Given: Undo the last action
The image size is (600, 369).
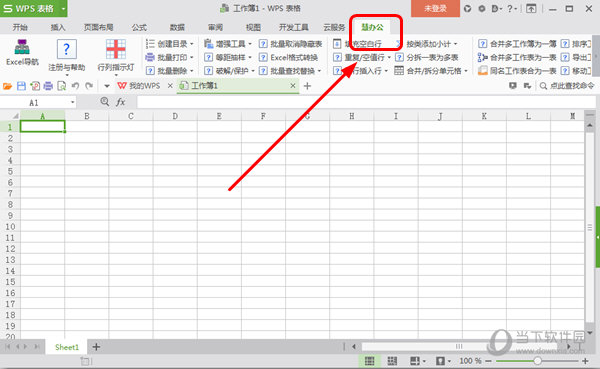Looking at the screenshot, I should coord(75,86).
